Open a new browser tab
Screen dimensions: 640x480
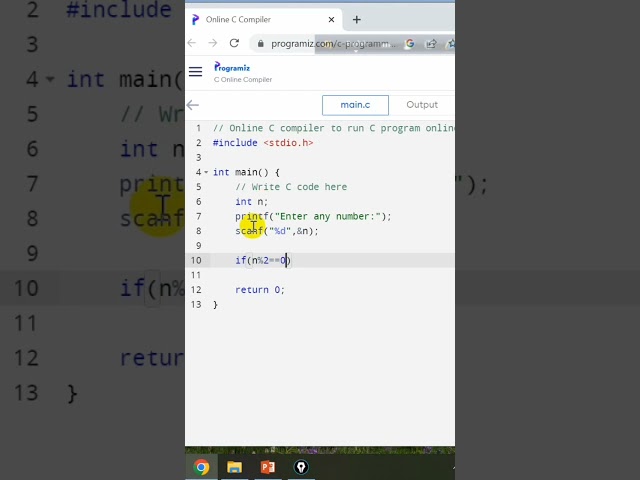[x=357, y=20]
